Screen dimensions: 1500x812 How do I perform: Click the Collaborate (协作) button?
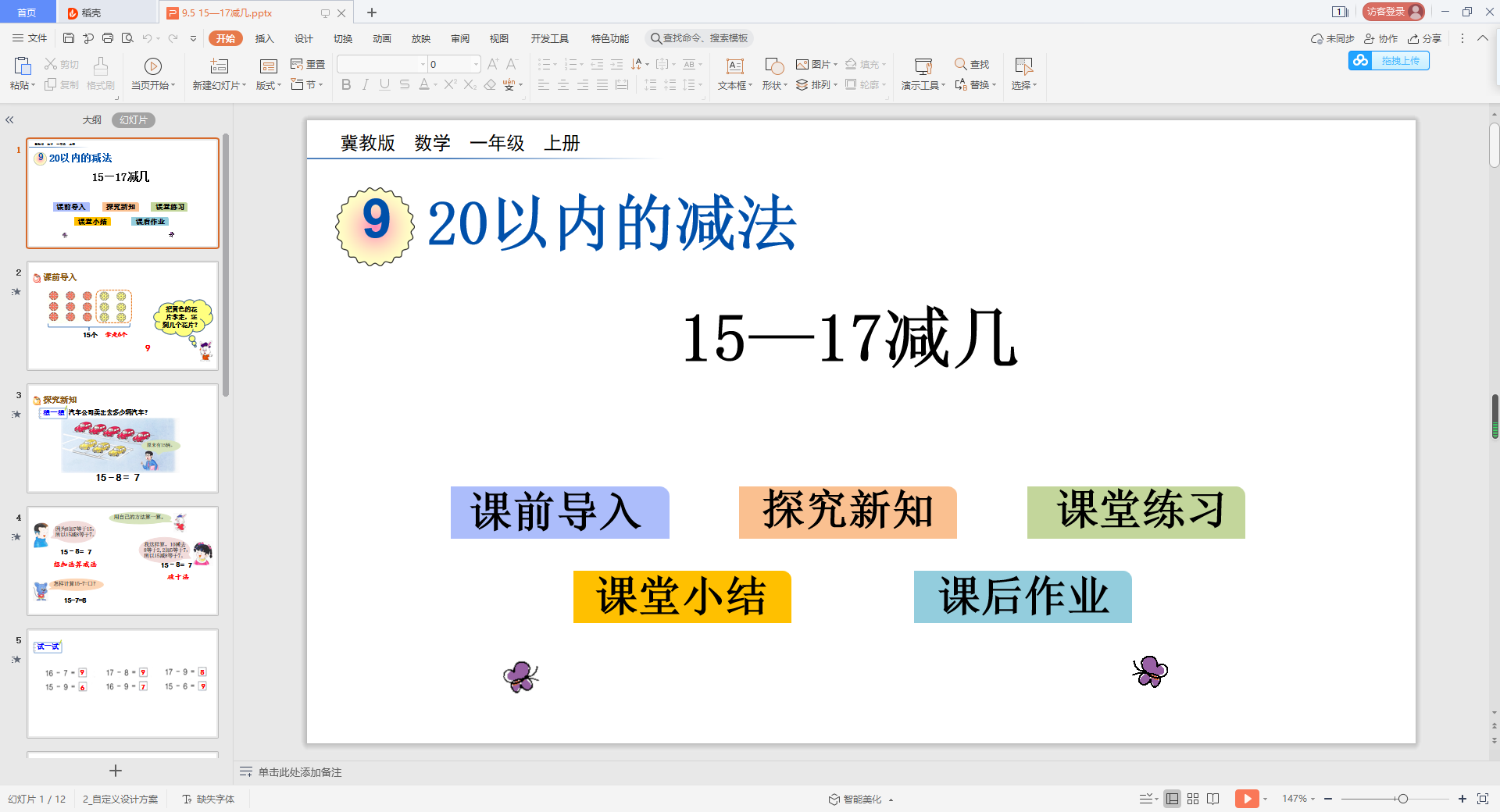click(1380, 38)
